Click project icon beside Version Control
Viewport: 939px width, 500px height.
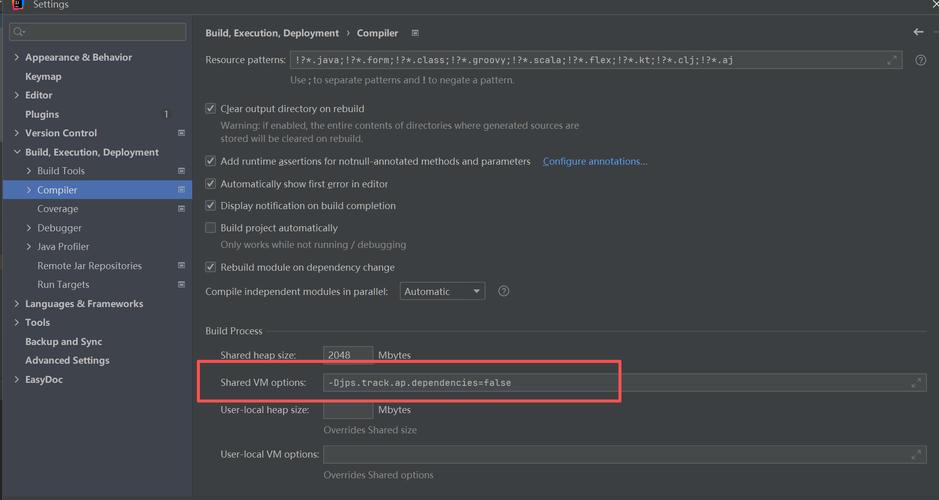181,133
